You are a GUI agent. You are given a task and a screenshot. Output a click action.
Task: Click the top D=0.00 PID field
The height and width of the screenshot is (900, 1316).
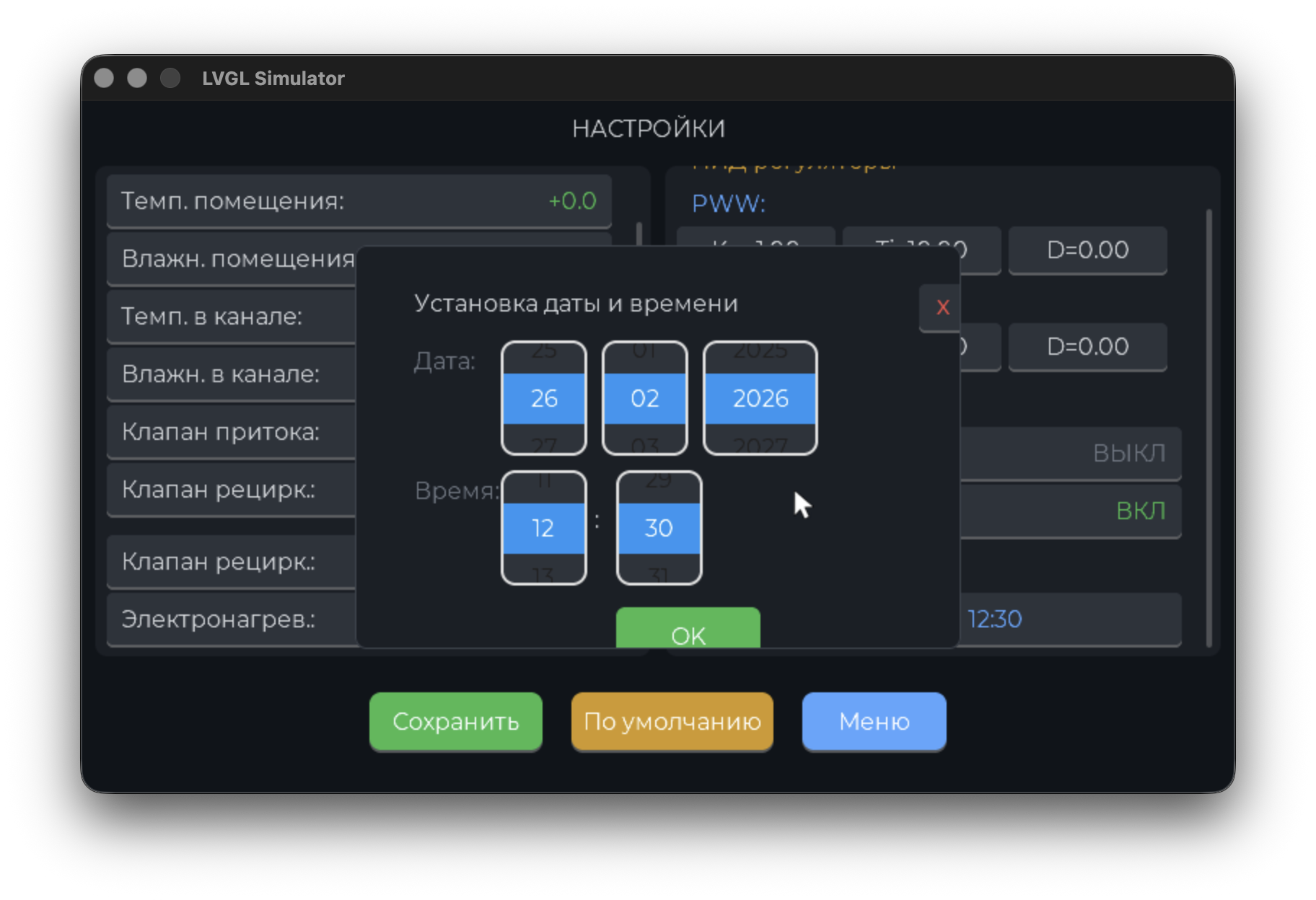[x=1087, y=250]
